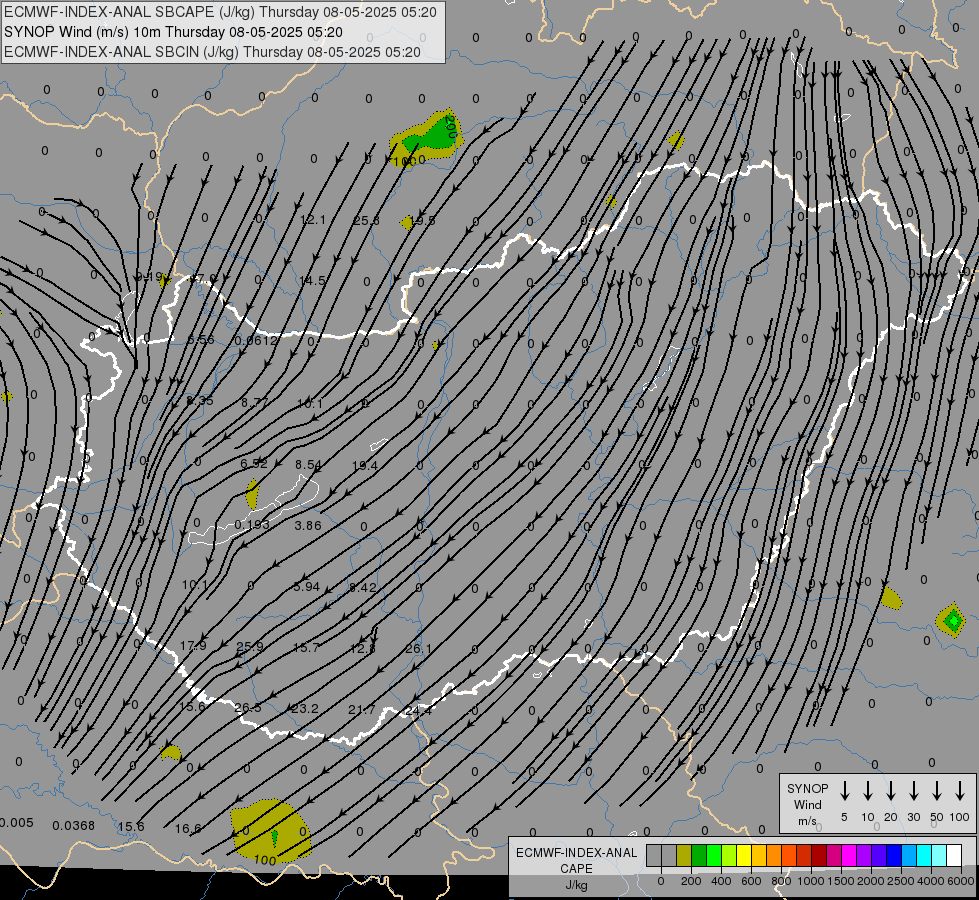Click the map value 21.7
Screen dimensions: 979x900
(362, 709)
